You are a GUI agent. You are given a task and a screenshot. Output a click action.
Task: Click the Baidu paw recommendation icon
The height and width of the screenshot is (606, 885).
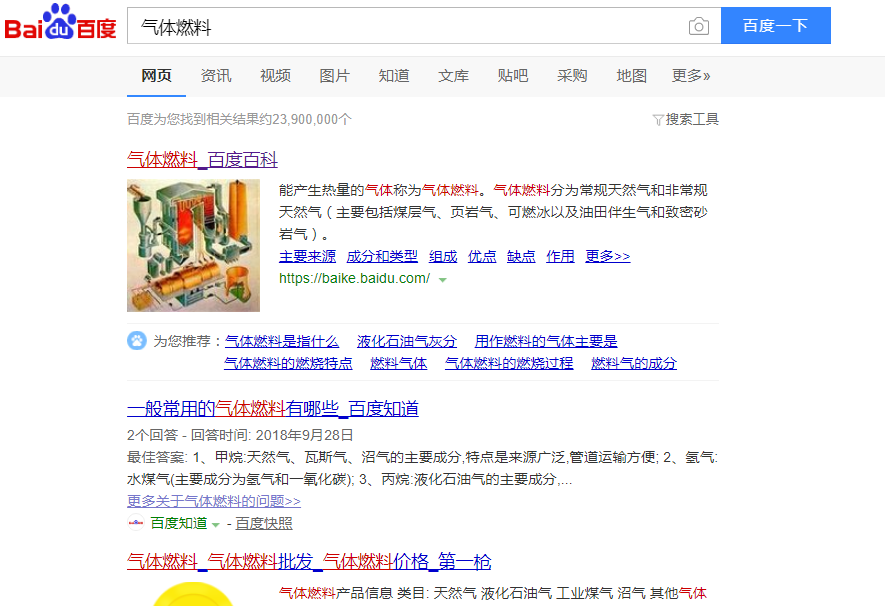click(x=137, y=341)
